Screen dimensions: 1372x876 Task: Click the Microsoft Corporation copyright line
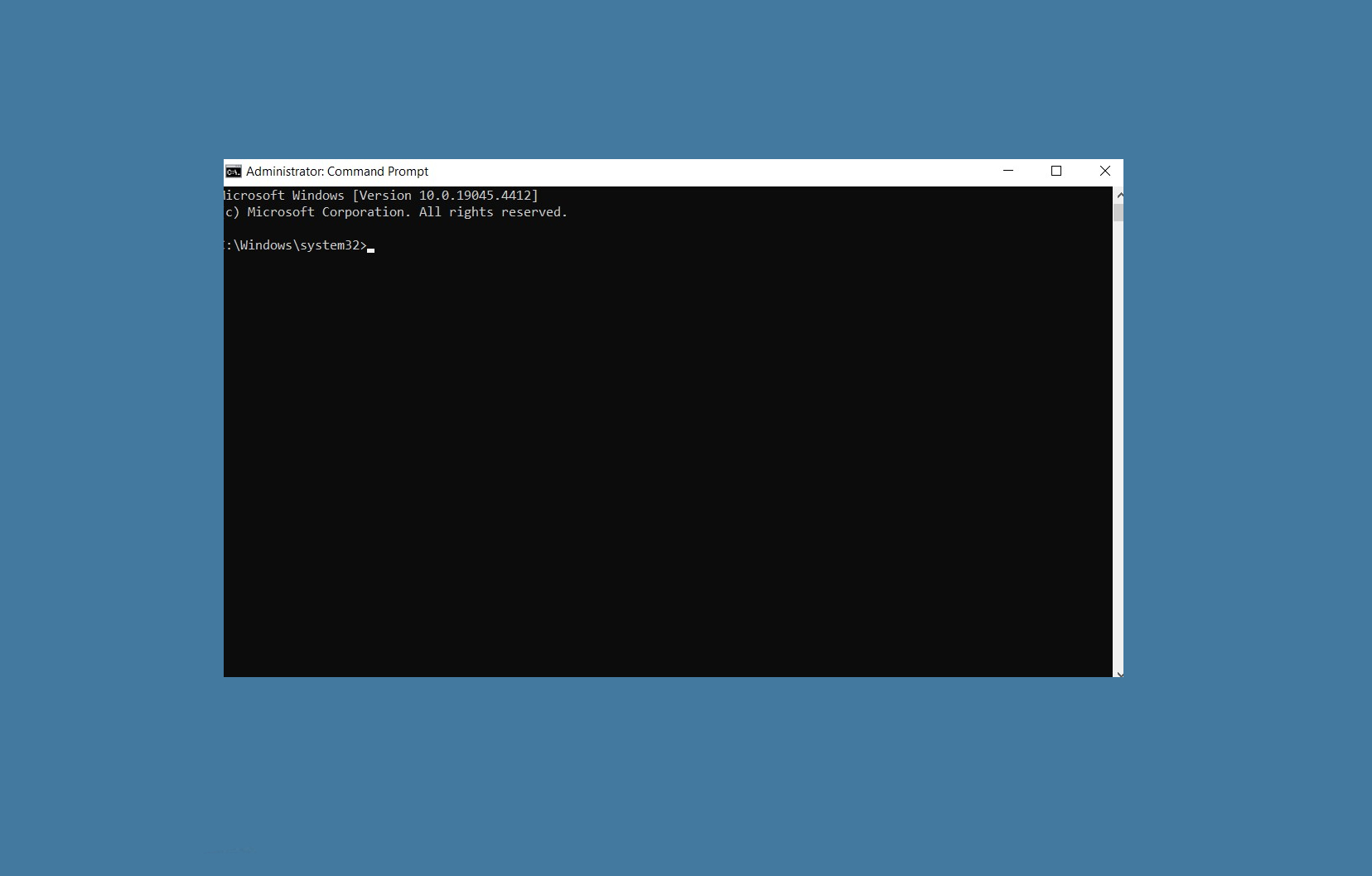coord(396,212)
